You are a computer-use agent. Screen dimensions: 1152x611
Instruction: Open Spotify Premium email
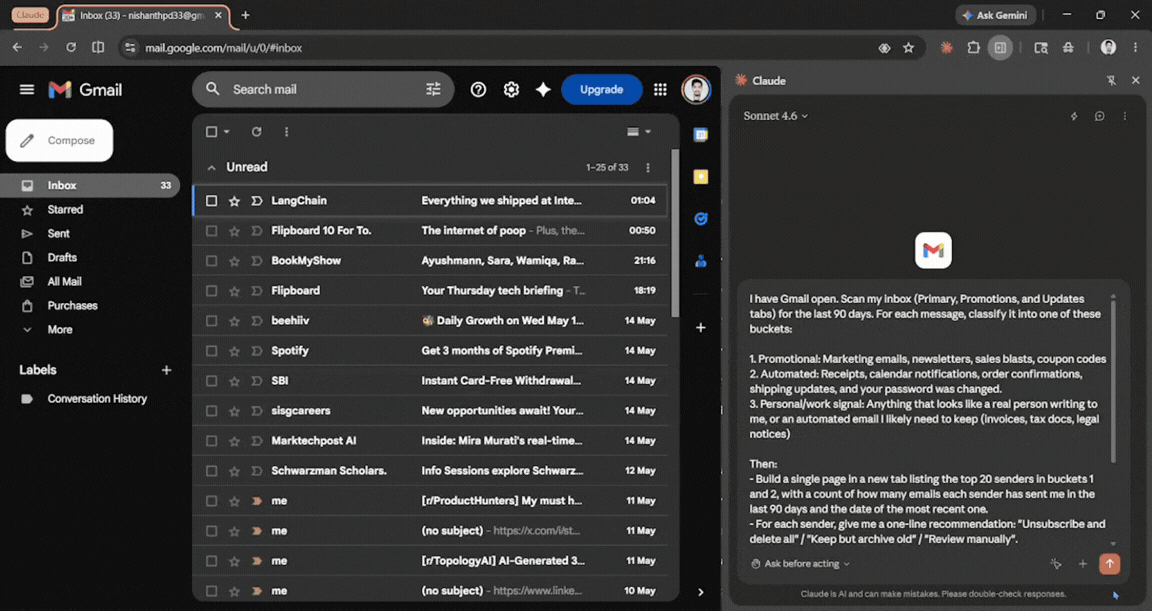(x=431, y=351)
